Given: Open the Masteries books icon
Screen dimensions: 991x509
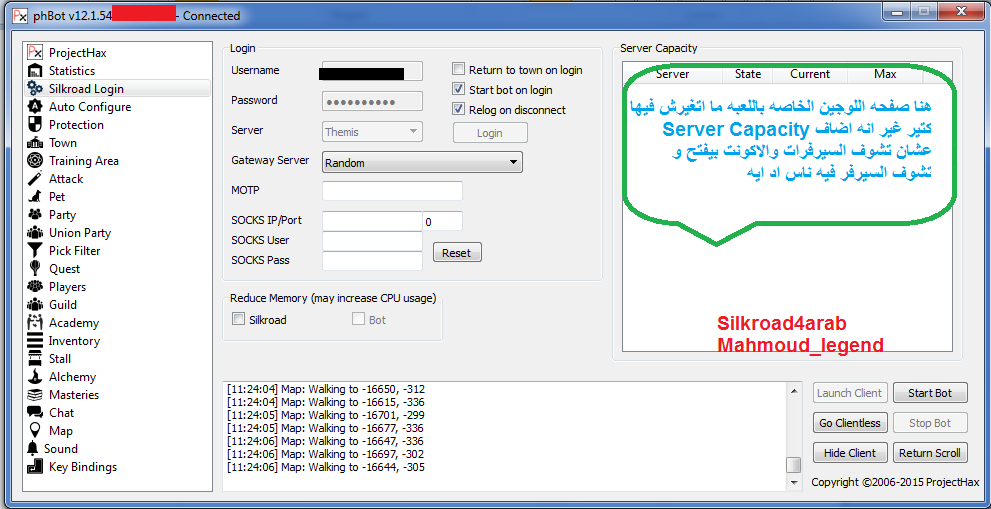Looking at the screenshot, I should (x=35, y=395).
